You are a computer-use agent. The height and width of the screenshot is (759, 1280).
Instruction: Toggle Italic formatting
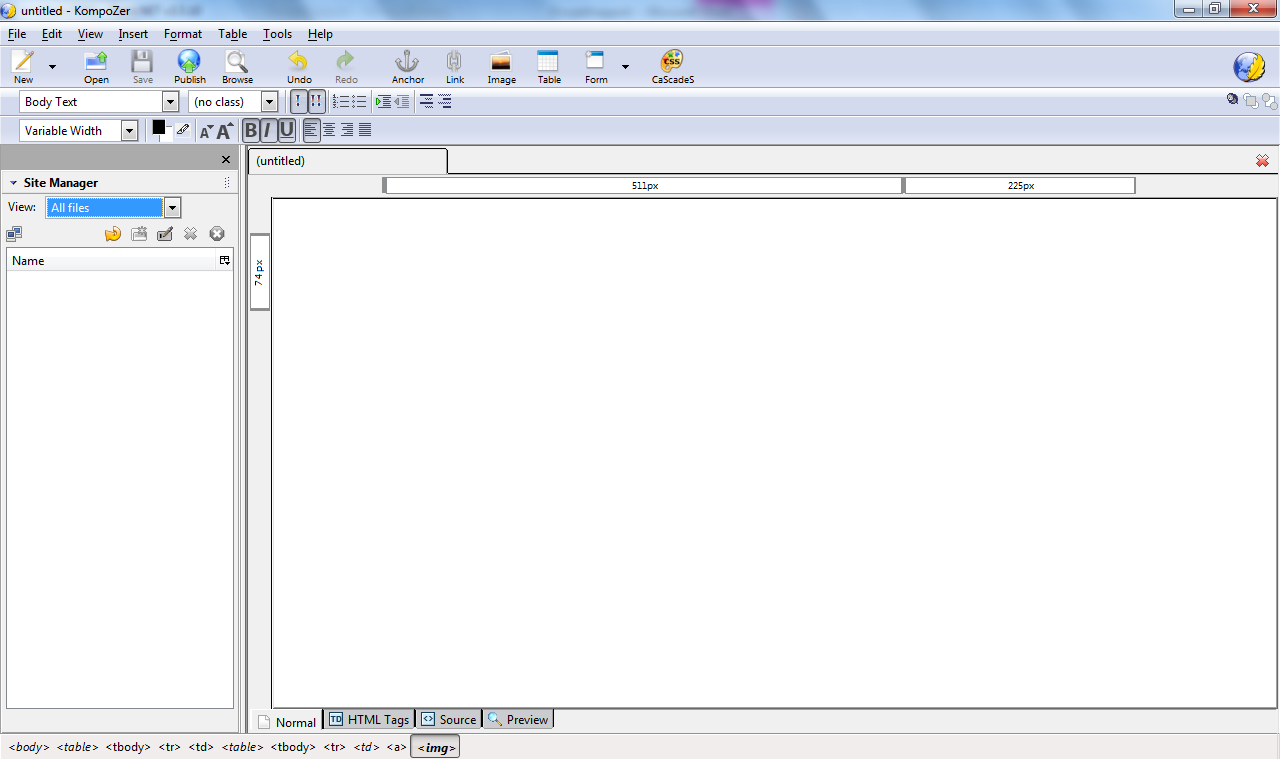tap(268, 130)
